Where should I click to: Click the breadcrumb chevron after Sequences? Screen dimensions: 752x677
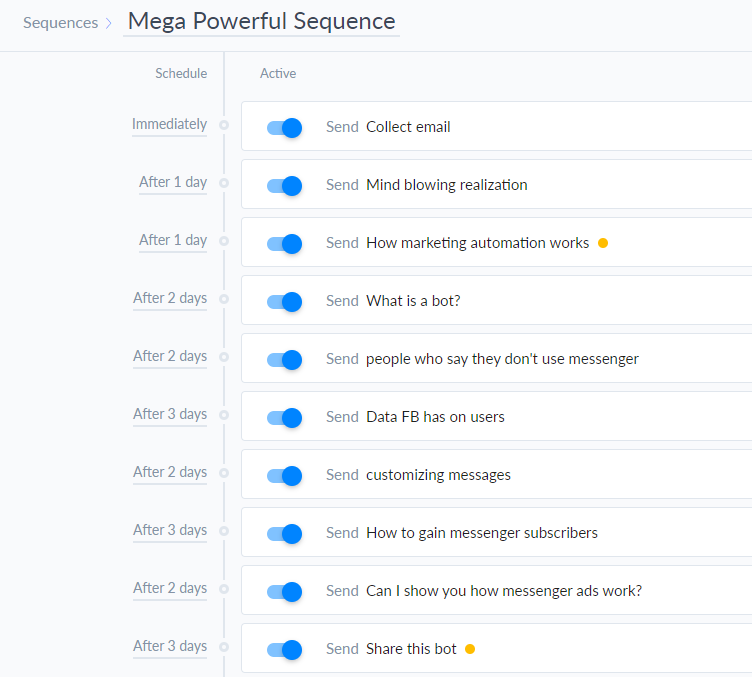click(108, 22)
